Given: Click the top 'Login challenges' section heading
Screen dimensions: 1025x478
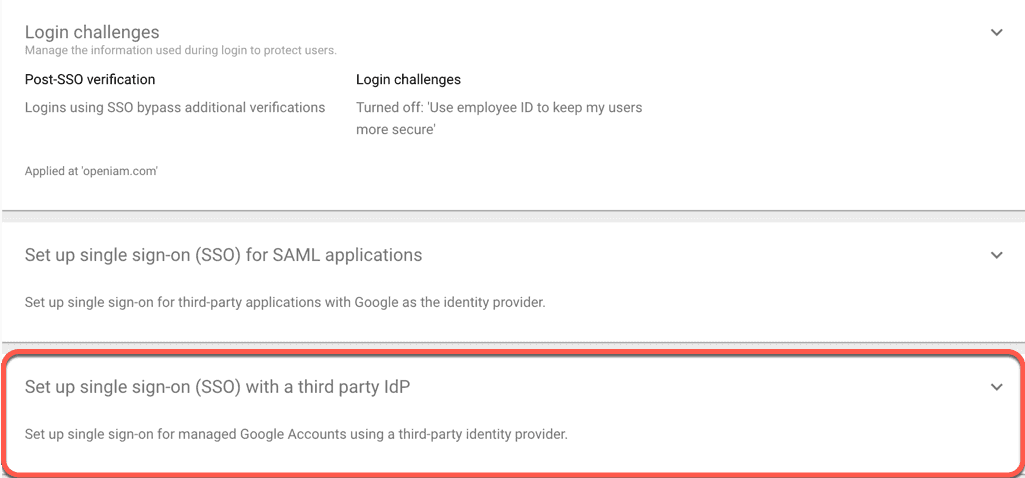Looking at the screenshot, I should [92, 33].
